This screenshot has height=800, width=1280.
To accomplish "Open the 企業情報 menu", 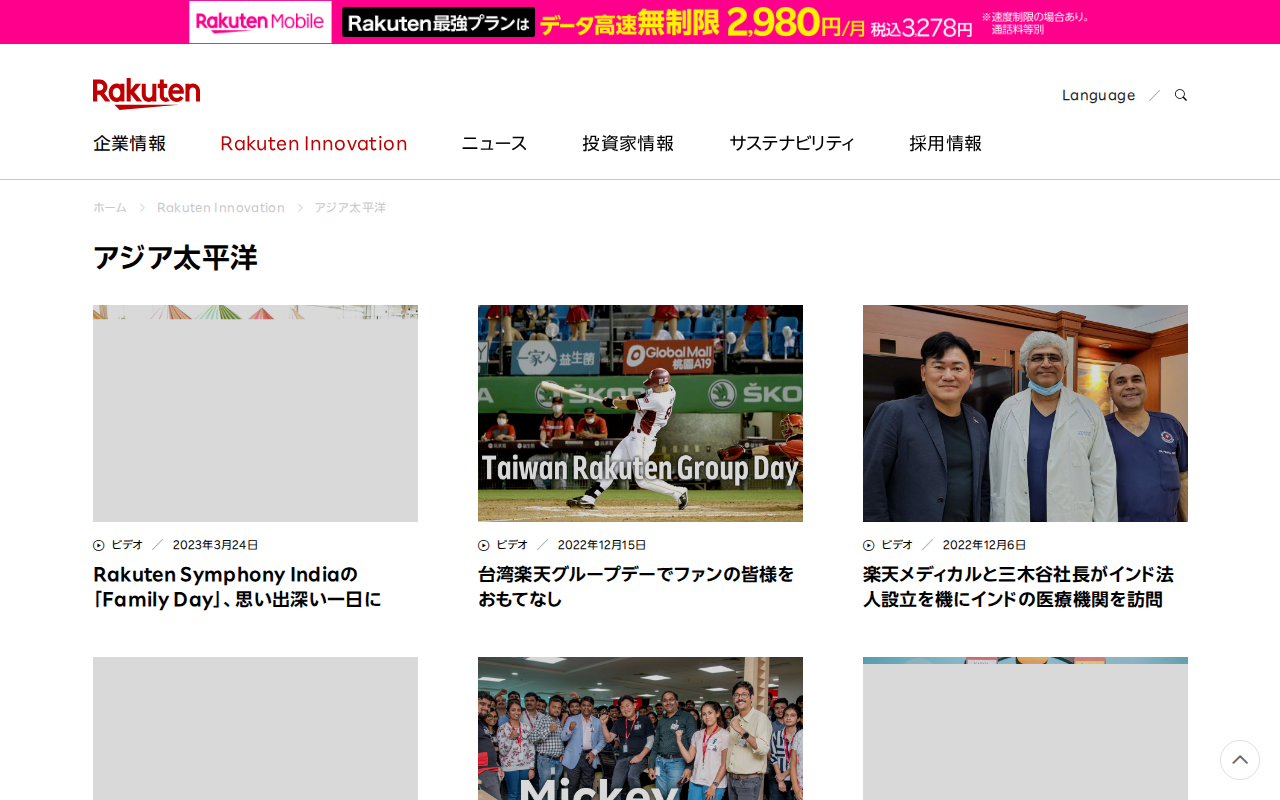I will (130, 143).
